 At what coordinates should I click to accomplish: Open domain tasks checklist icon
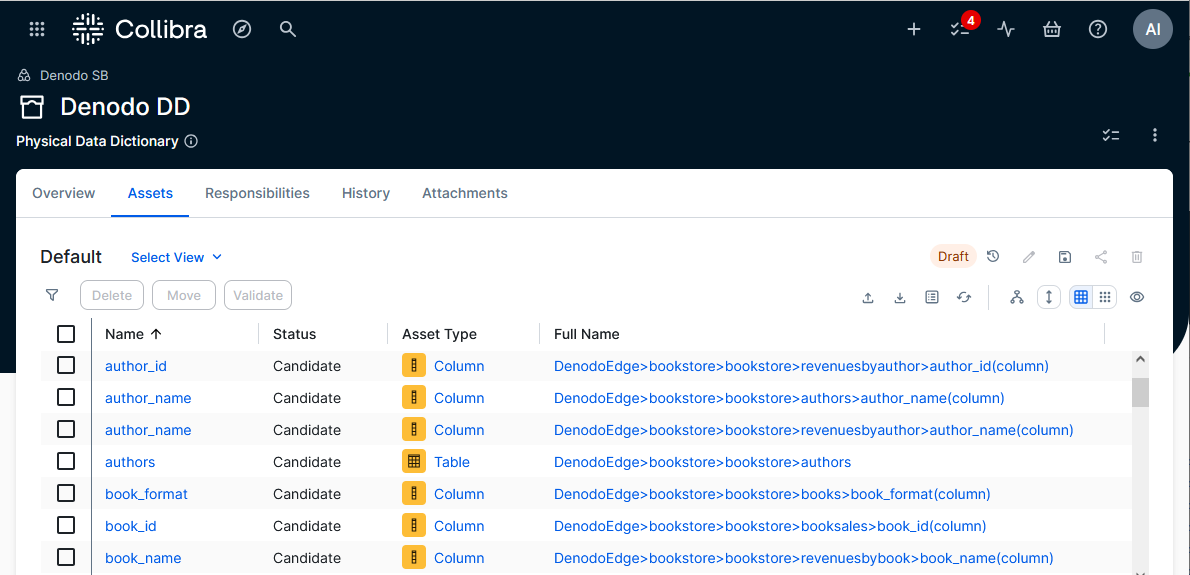[x=1111, y=135]
